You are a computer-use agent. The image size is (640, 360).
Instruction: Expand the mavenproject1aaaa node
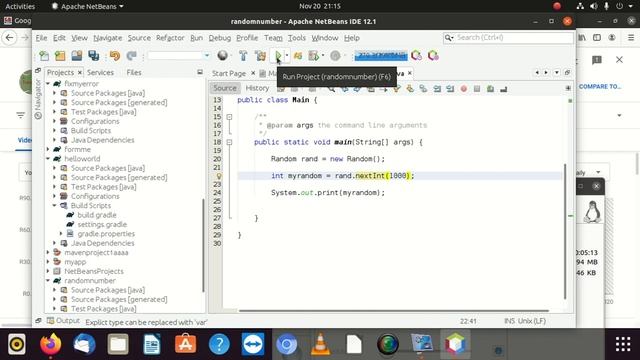pyautogui.click(x=48, y=253)
